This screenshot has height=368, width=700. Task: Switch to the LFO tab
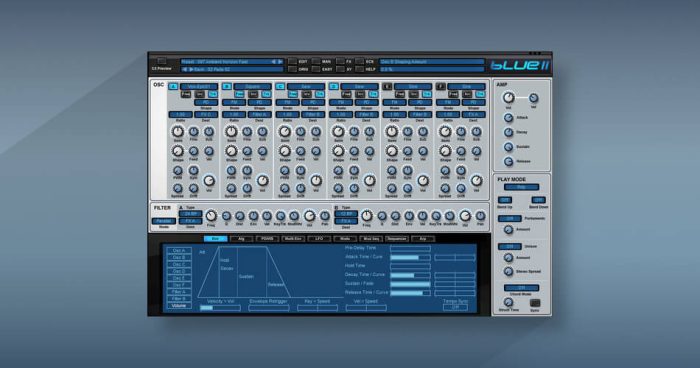click(x=319, y=239)
